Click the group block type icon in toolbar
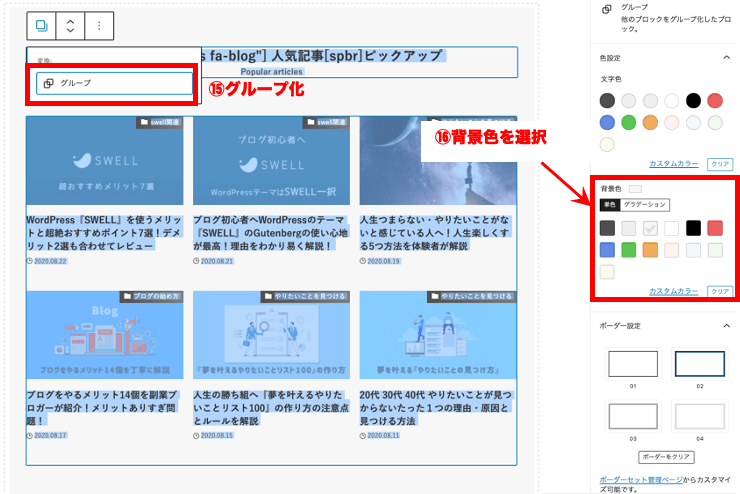 click(x=42, y=25)
